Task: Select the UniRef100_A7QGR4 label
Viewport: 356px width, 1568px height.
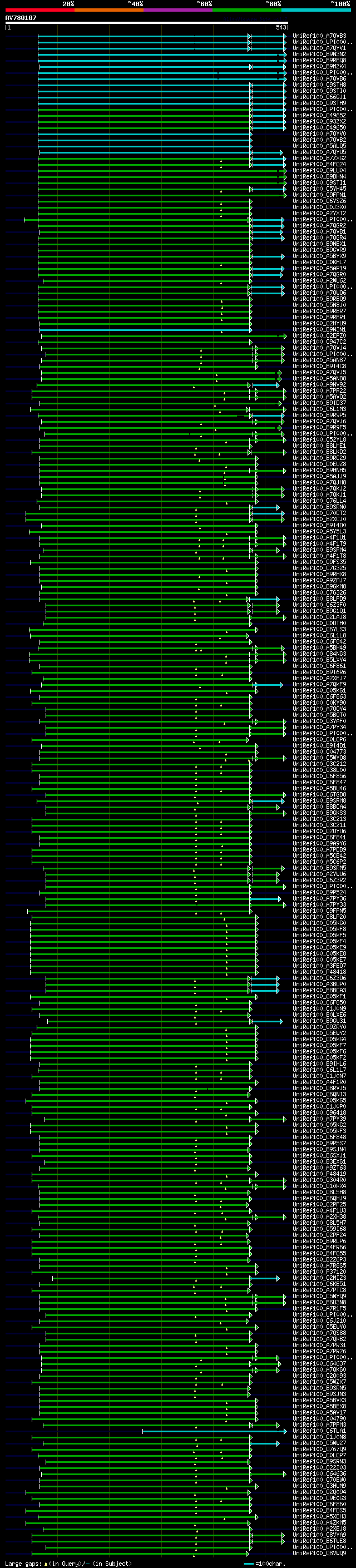Action: [319, 238]
